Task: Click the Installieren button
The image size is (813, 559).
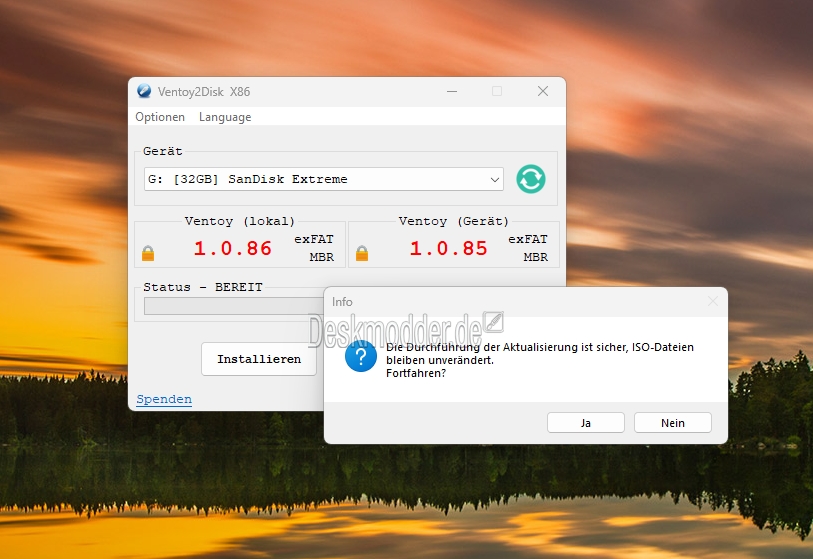Action: tap(259, 359)
